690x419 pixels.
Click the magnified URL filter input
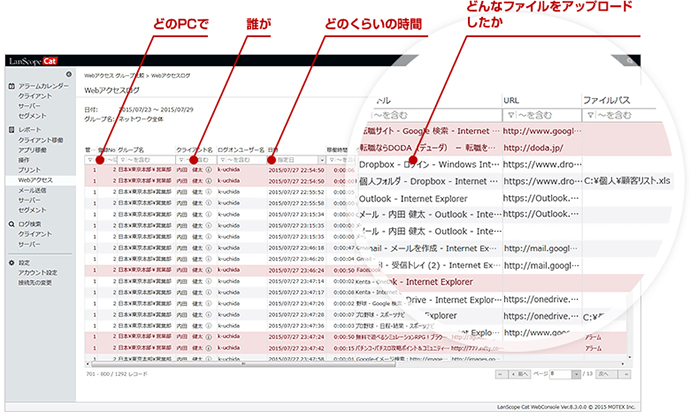[x=542, y=115]
